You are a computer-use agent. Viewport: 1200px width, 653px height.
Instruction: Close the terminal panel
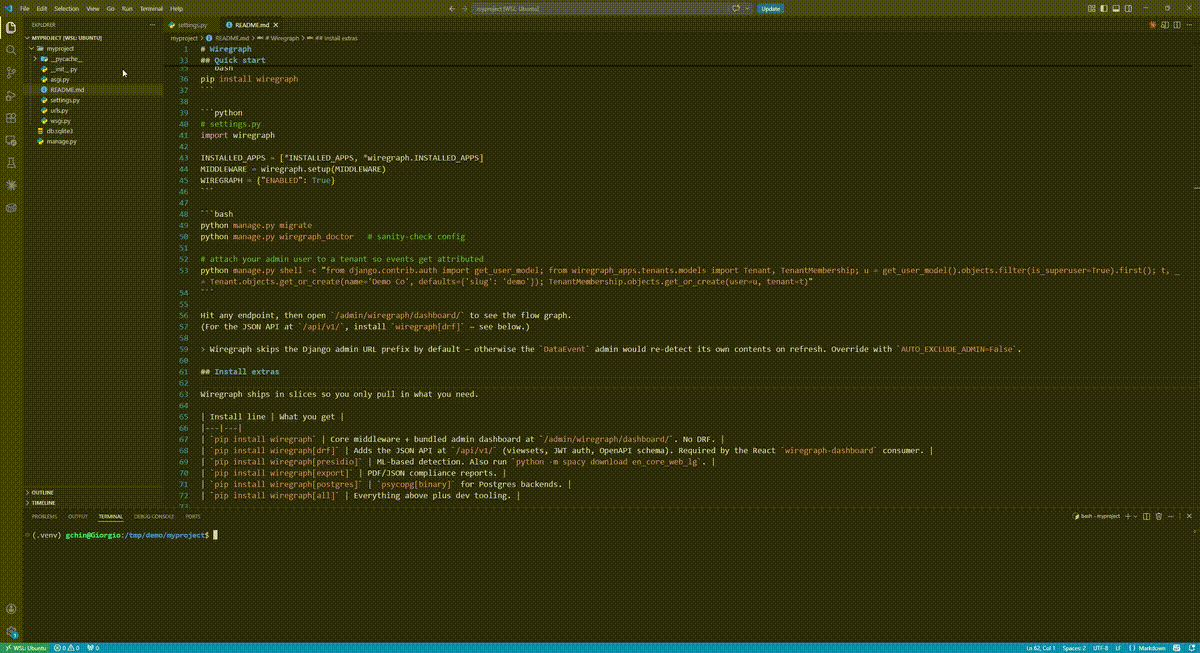(x=1189, y=516)
